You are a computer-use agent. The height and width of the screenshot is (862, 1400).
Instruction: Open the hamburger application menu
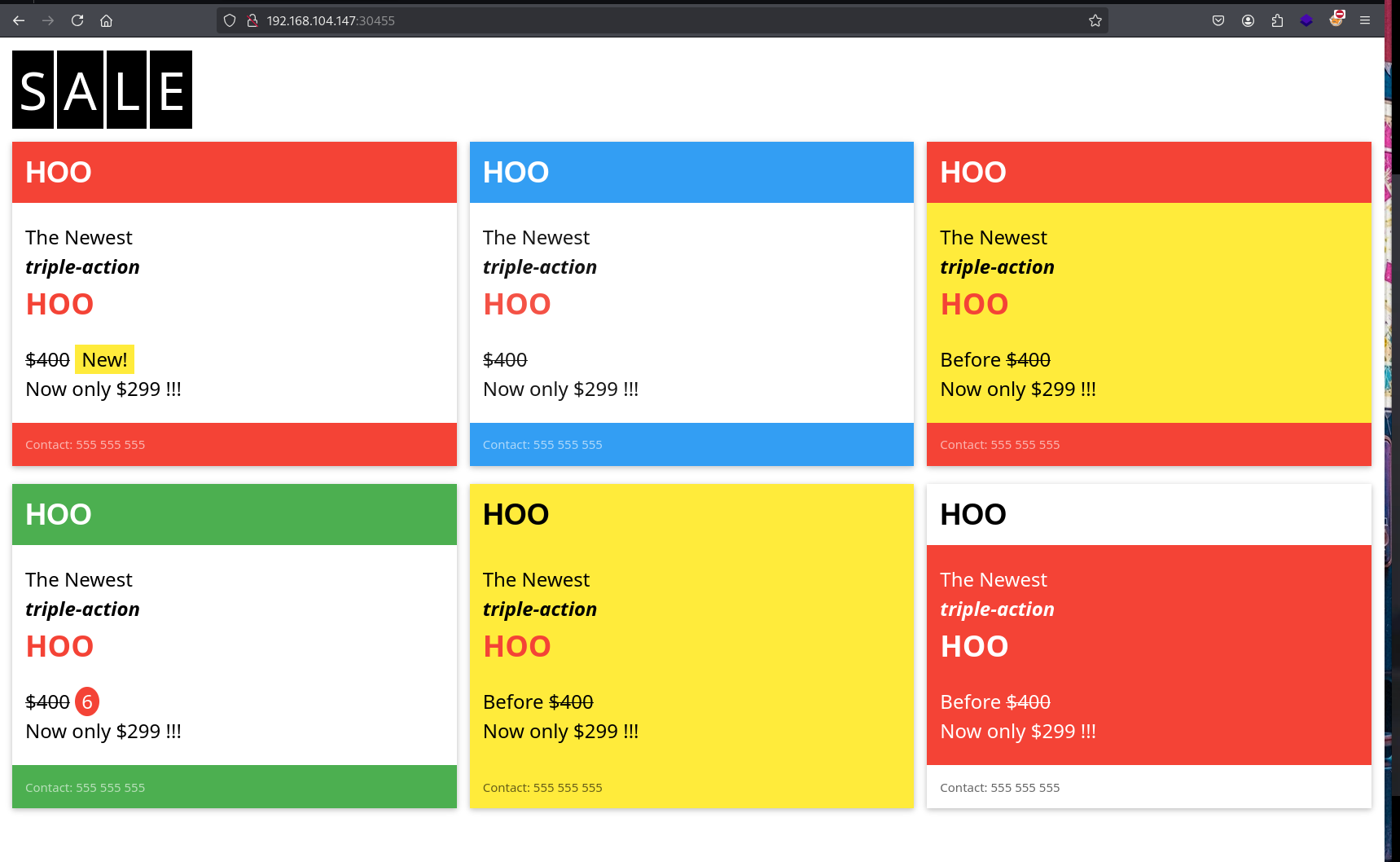click(1365, 20)
